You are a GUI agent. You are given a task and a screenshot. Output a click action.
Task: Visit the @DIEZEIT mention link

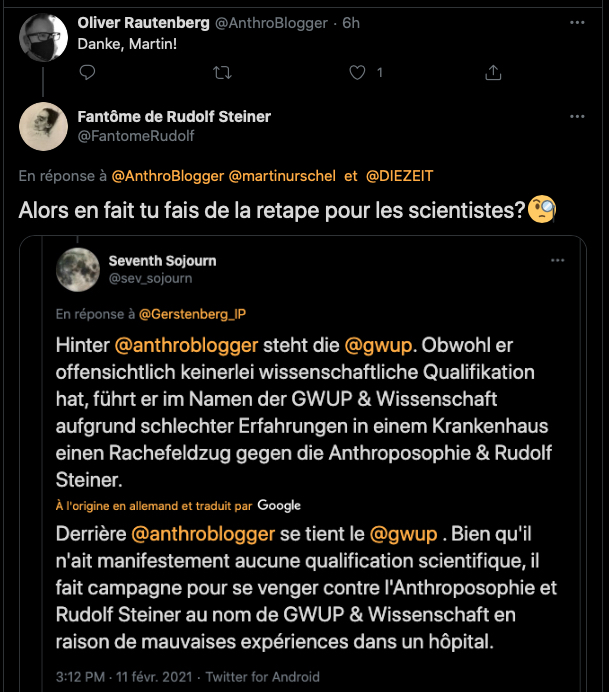tap(400, 175)
